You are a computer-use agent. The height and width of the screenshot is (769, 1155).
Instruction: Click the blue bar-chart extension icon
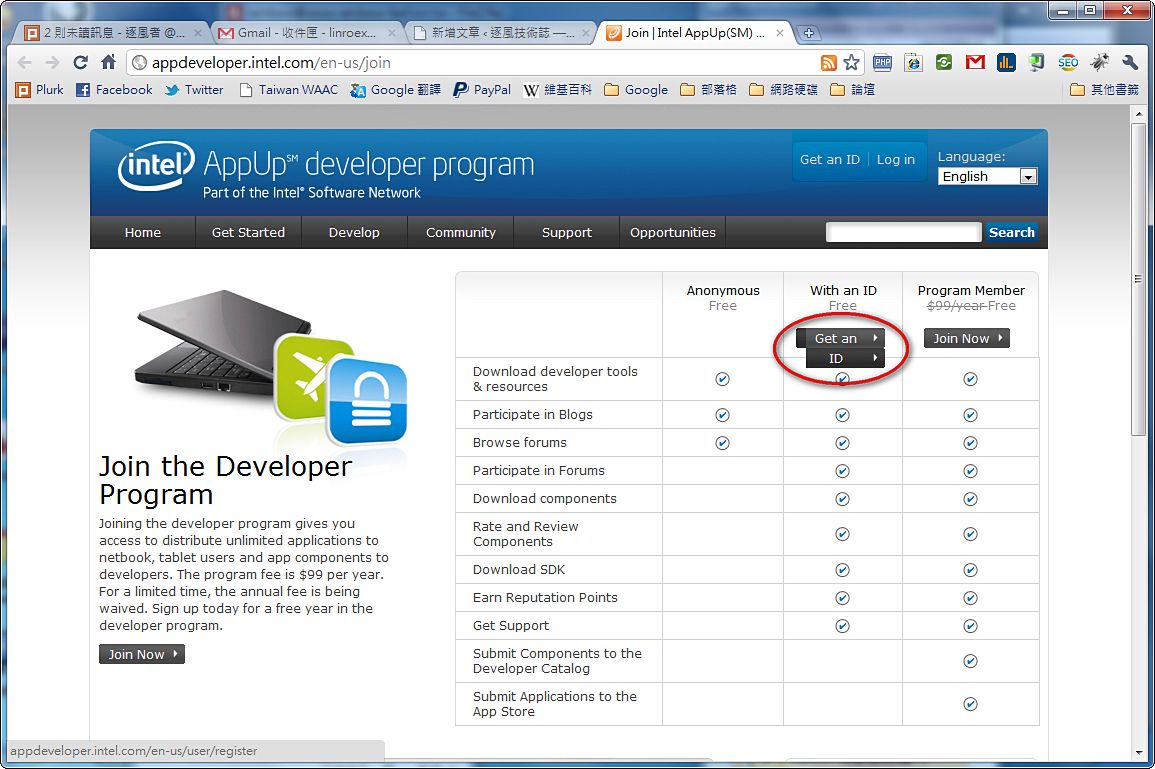tap(1006, 63)
